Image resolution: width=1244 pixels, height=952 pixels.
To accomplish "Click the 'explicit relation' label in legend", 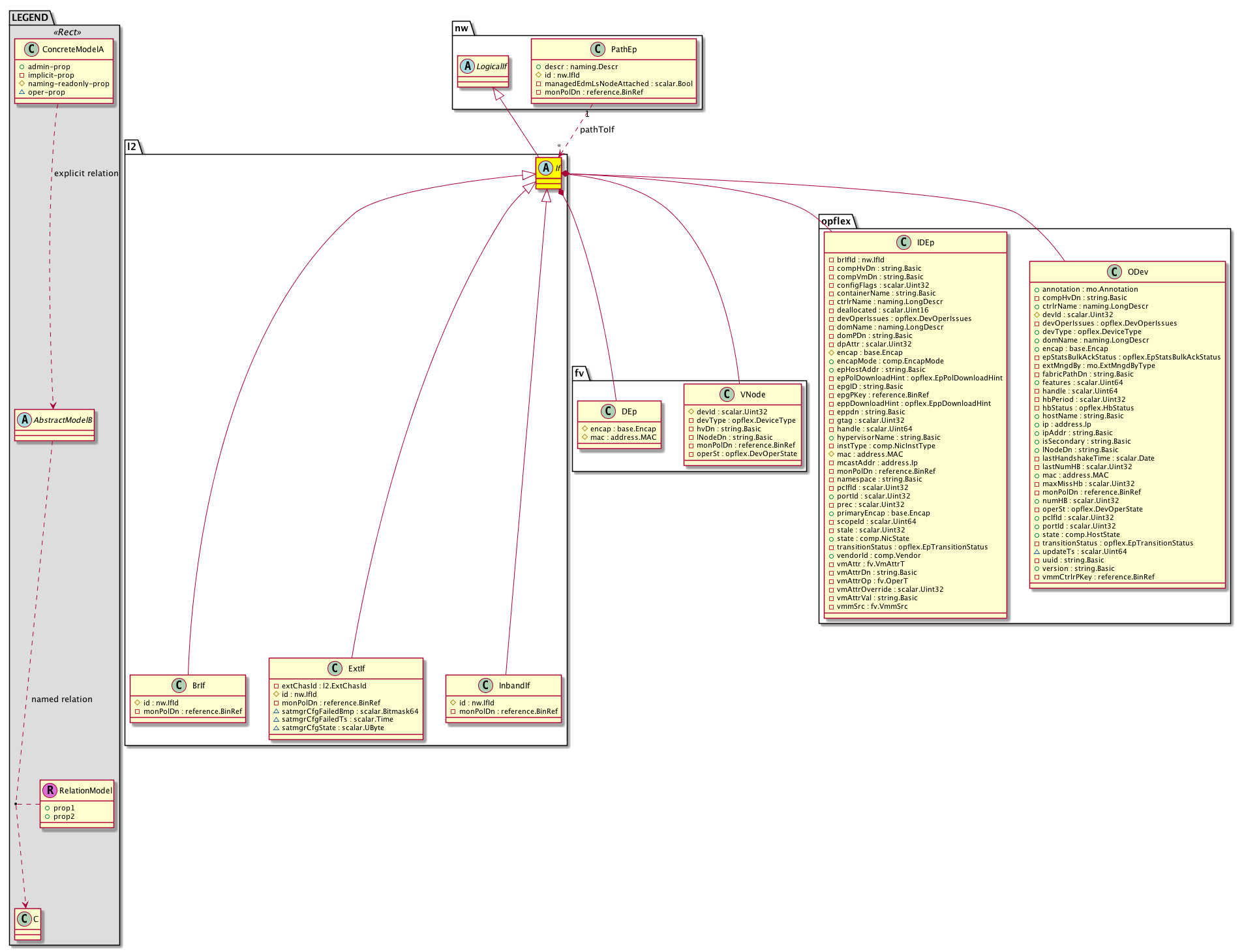I will tap(86, 174).
